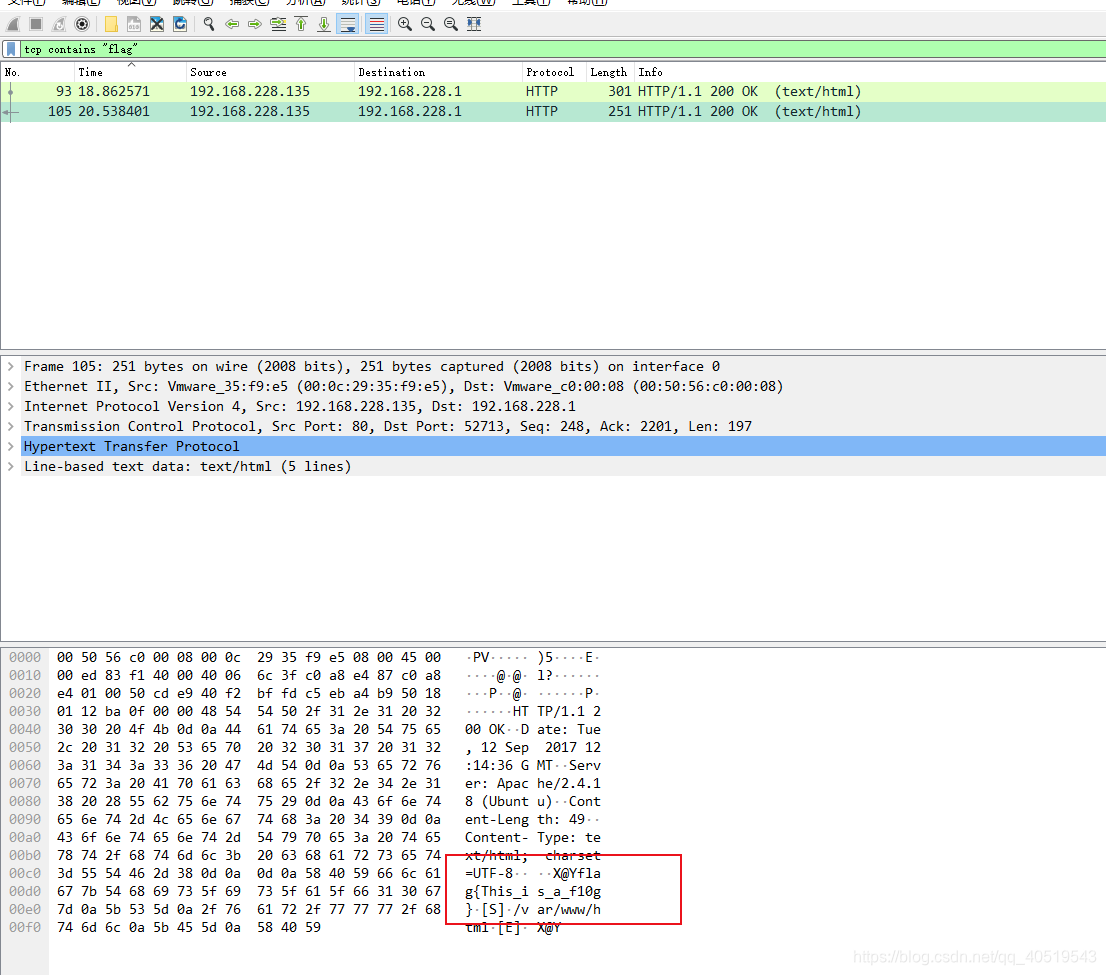Close this capture file
Screen dimensions: 1106x975
pyautogui.click(x=157, y=25)
